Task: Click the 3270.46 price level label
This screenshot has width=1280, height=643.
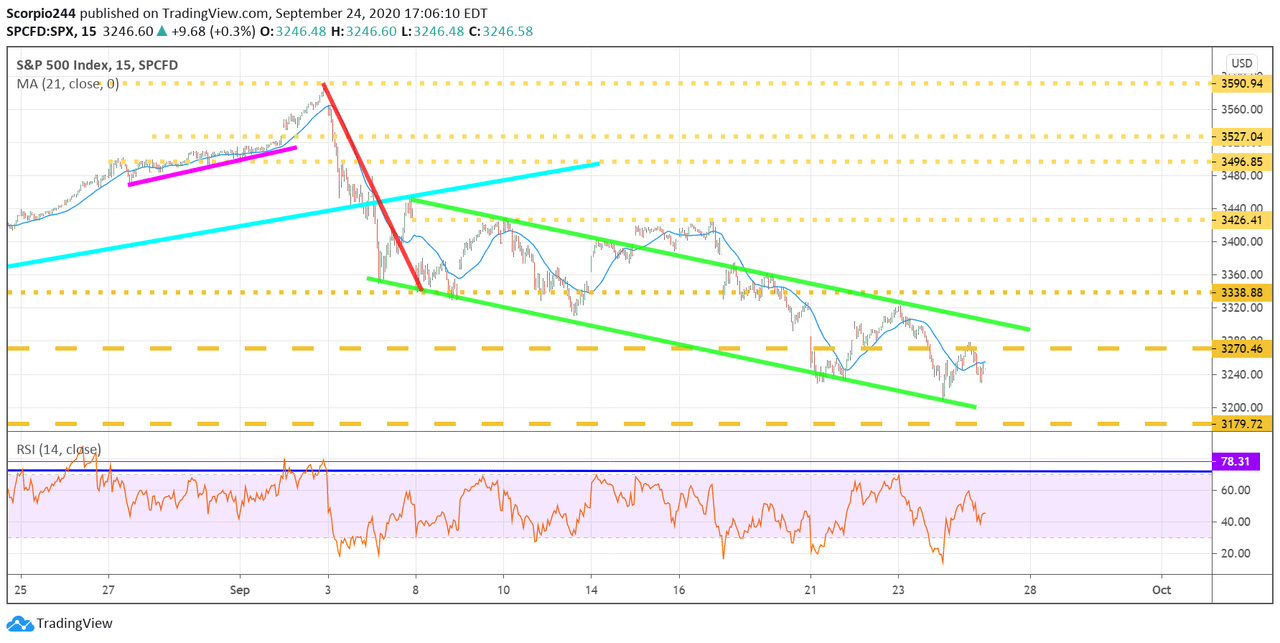Action: click(x=1243, y=348)
